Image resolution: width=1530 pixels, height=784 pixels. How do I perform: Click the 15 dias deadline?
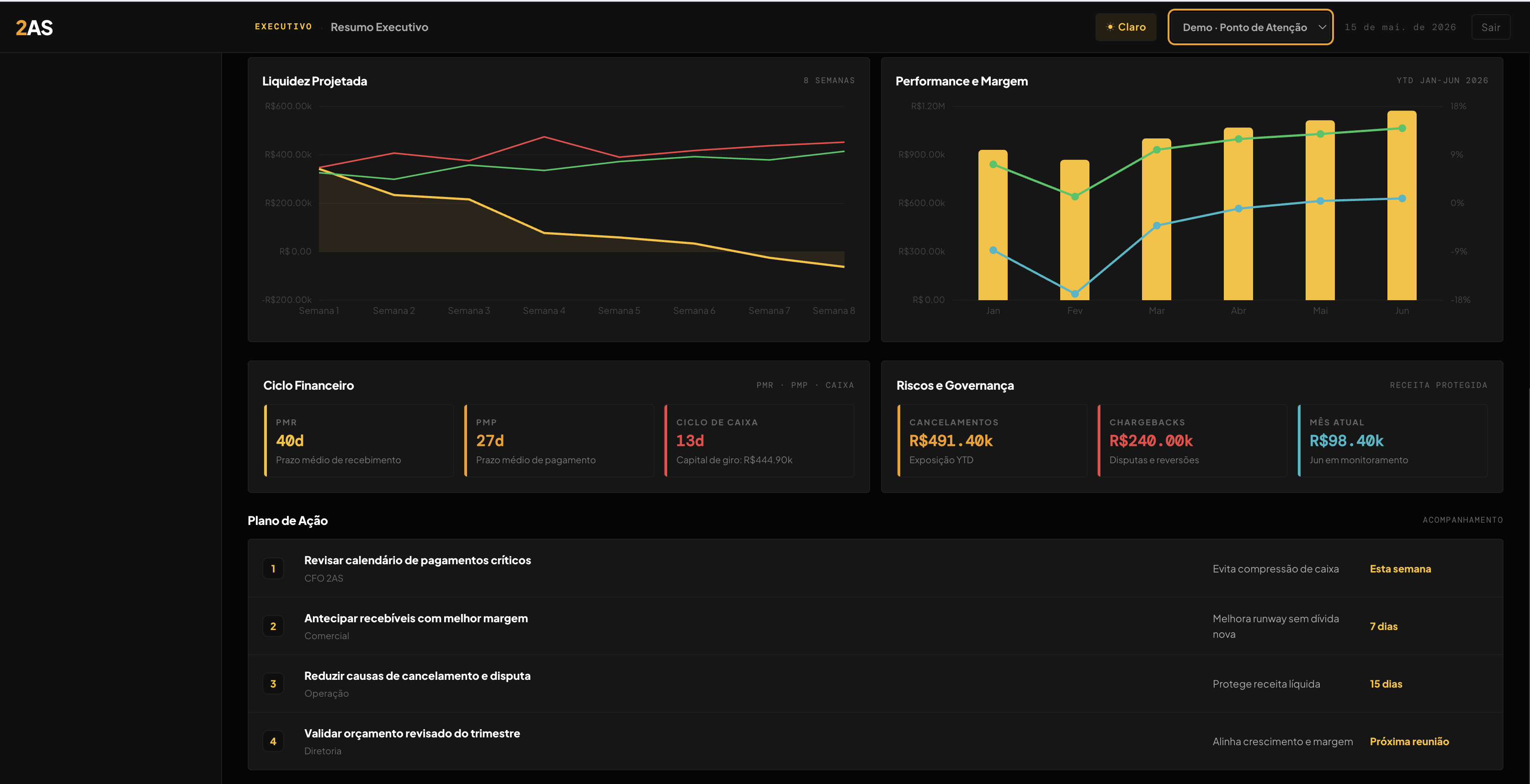point(1386,684)
